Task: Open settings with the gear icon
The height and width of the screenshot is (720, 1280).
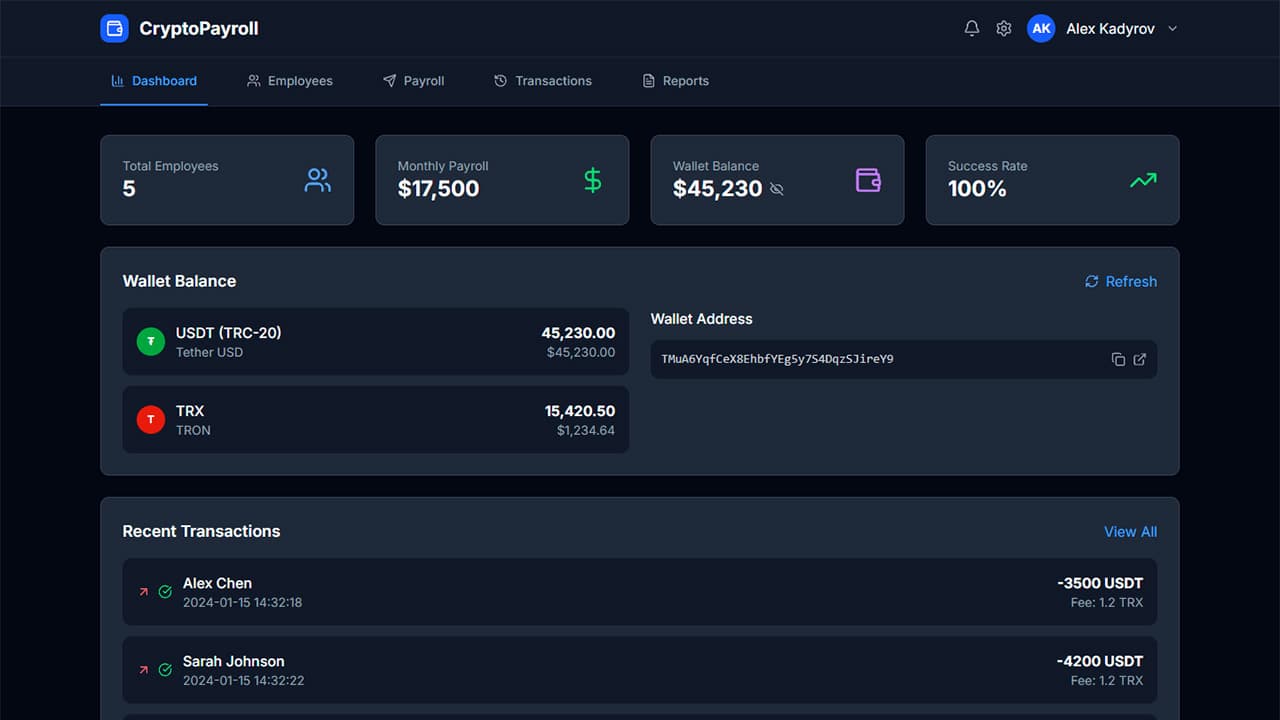Action: point(1003,28)
